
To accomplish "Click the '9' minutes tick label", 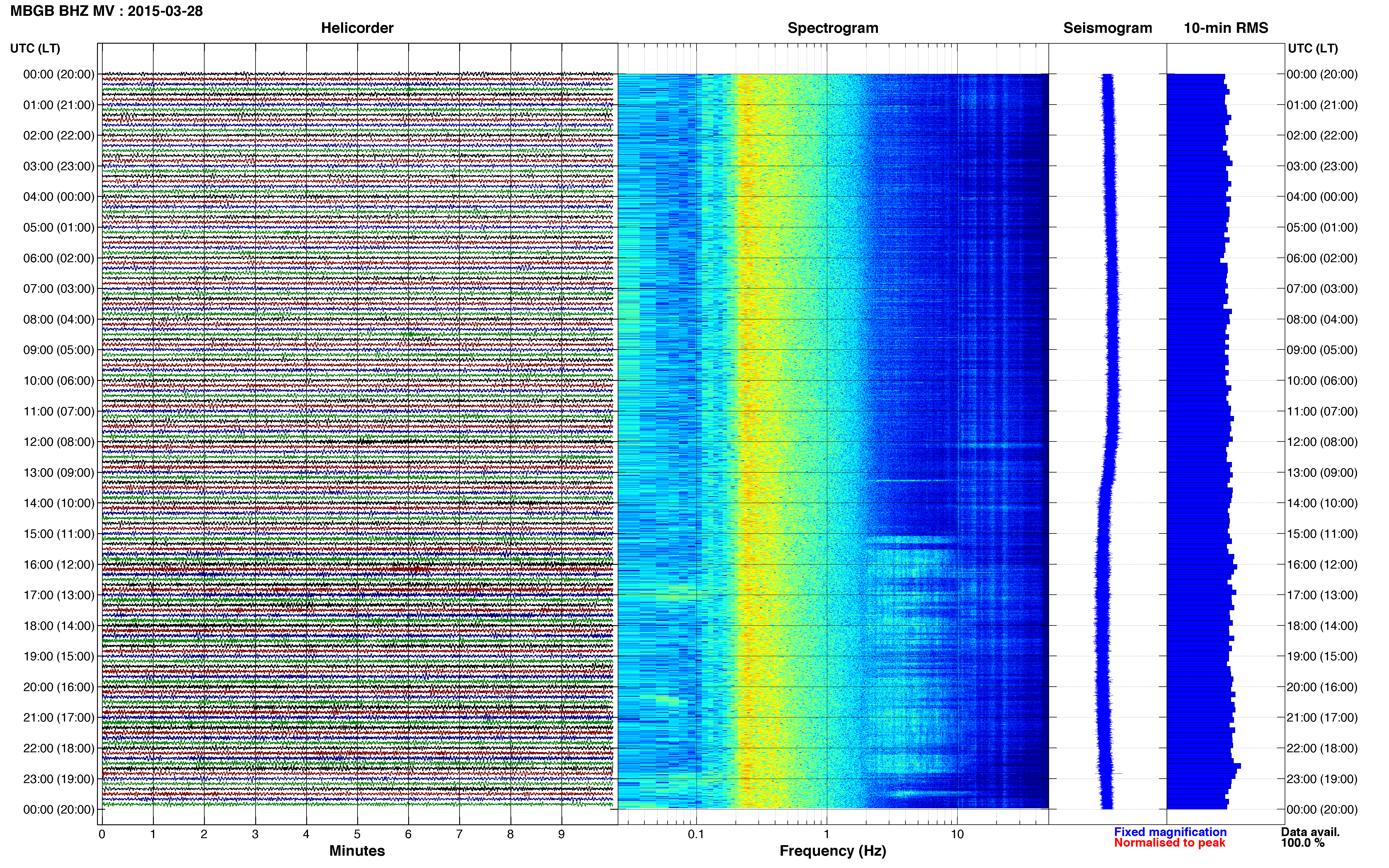I will pos(561,835).
